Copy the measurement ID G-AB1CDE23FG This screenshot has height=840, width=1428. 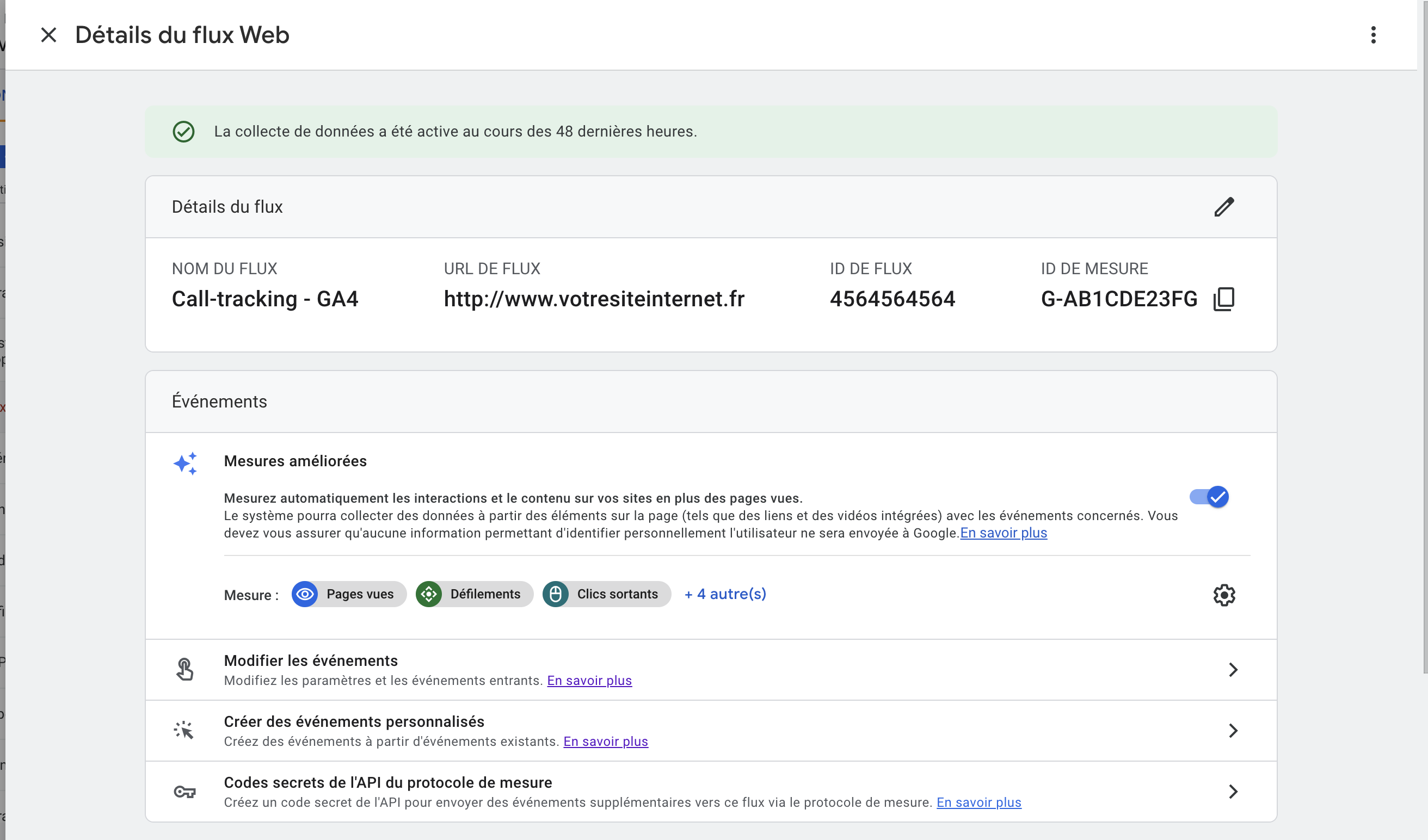(x=1224, y=299)
